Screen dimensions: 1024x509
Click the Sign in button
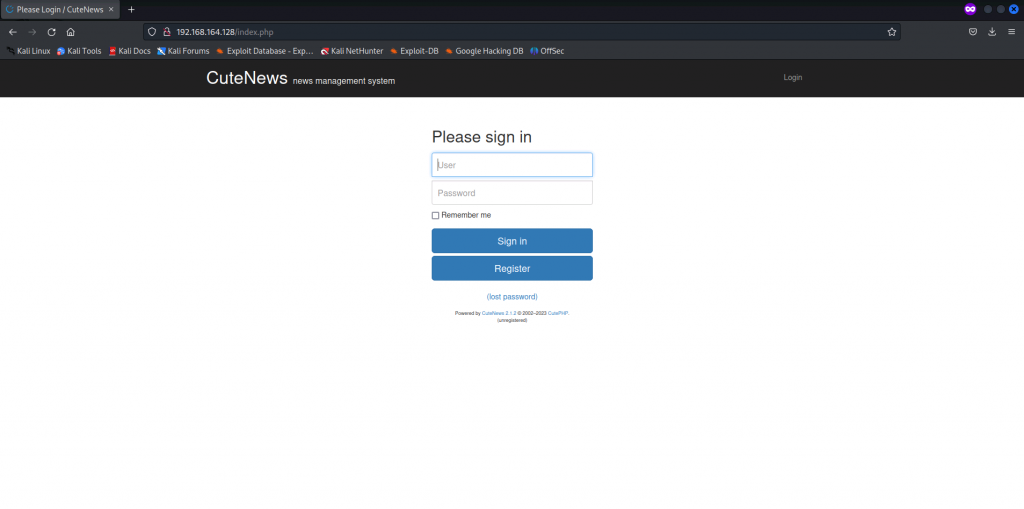(x=512, y=241)
